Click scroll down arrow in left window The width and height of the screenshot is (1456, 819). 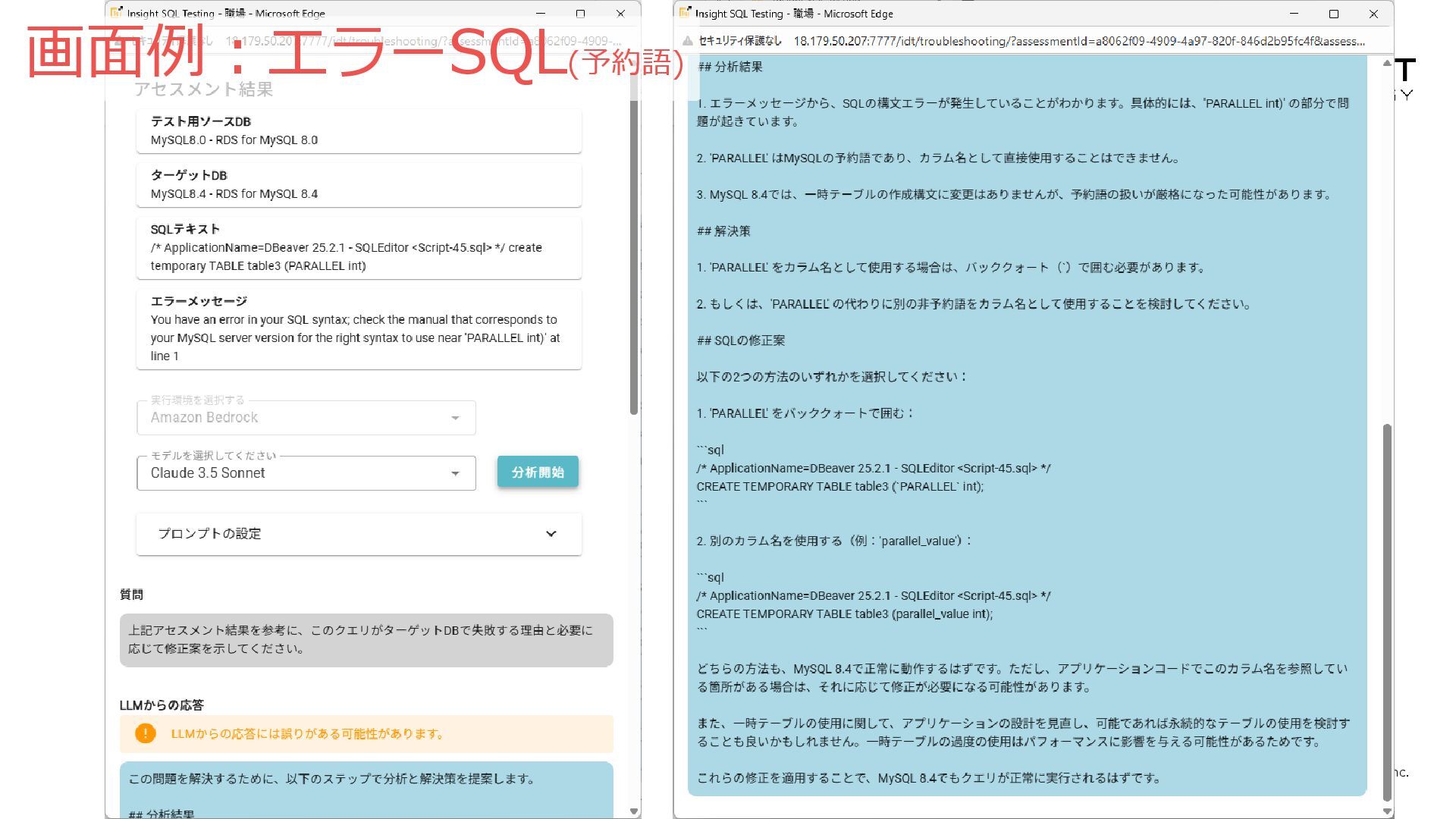point(634,811)
